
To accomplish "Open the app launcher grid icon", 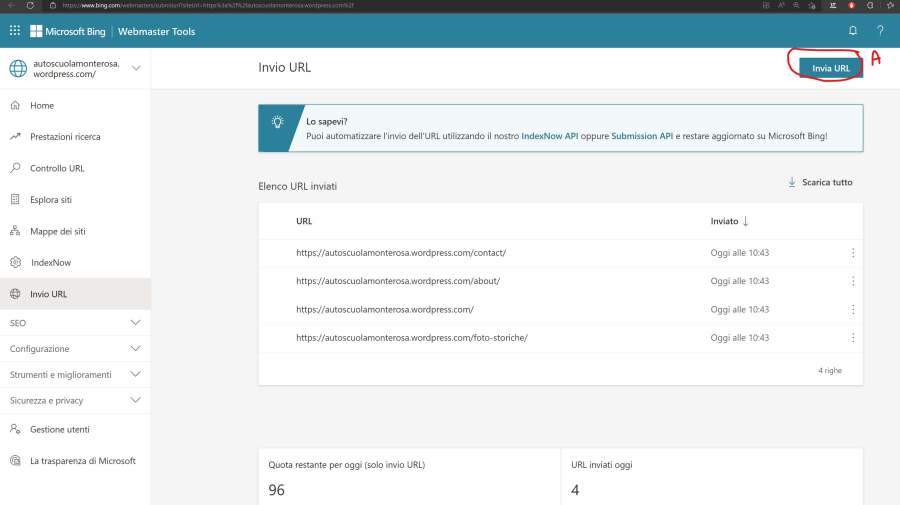I will click(15, 31).
